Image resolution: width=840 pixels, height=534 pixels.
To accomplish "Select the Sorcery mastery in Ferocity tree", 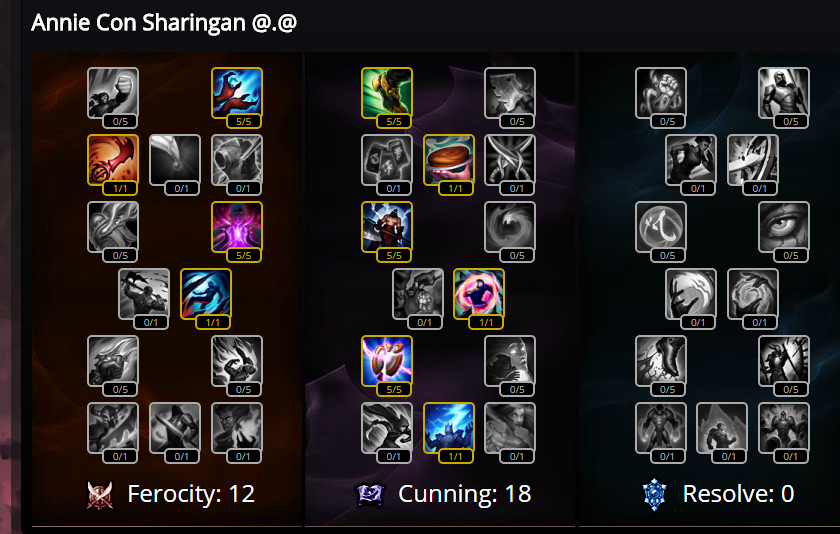I will click(237, 93).
